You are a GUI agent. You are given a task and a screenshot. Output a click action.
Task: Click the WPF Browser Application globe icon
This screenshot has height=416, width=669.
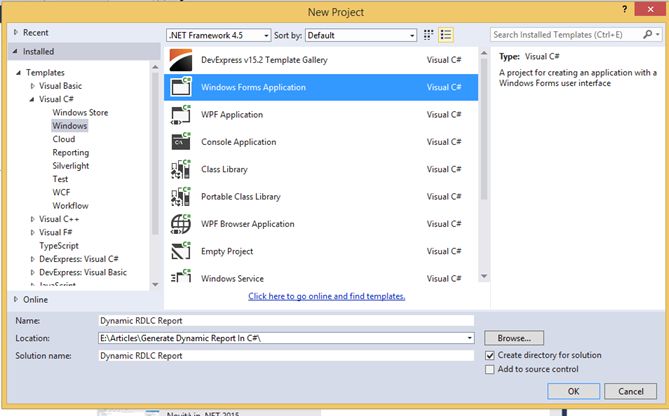tap(181, 224)
